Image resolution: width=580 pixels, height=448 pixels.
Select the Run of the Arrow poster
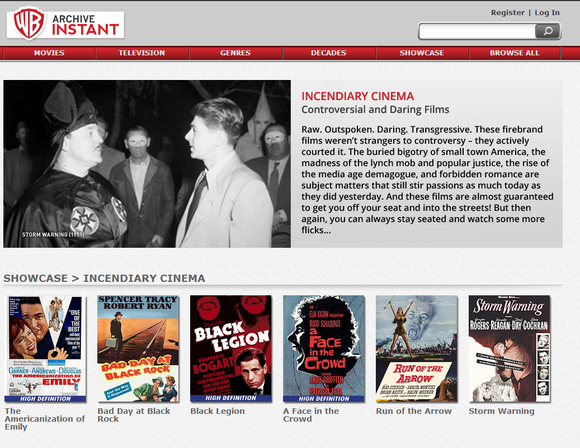(417, 349)
